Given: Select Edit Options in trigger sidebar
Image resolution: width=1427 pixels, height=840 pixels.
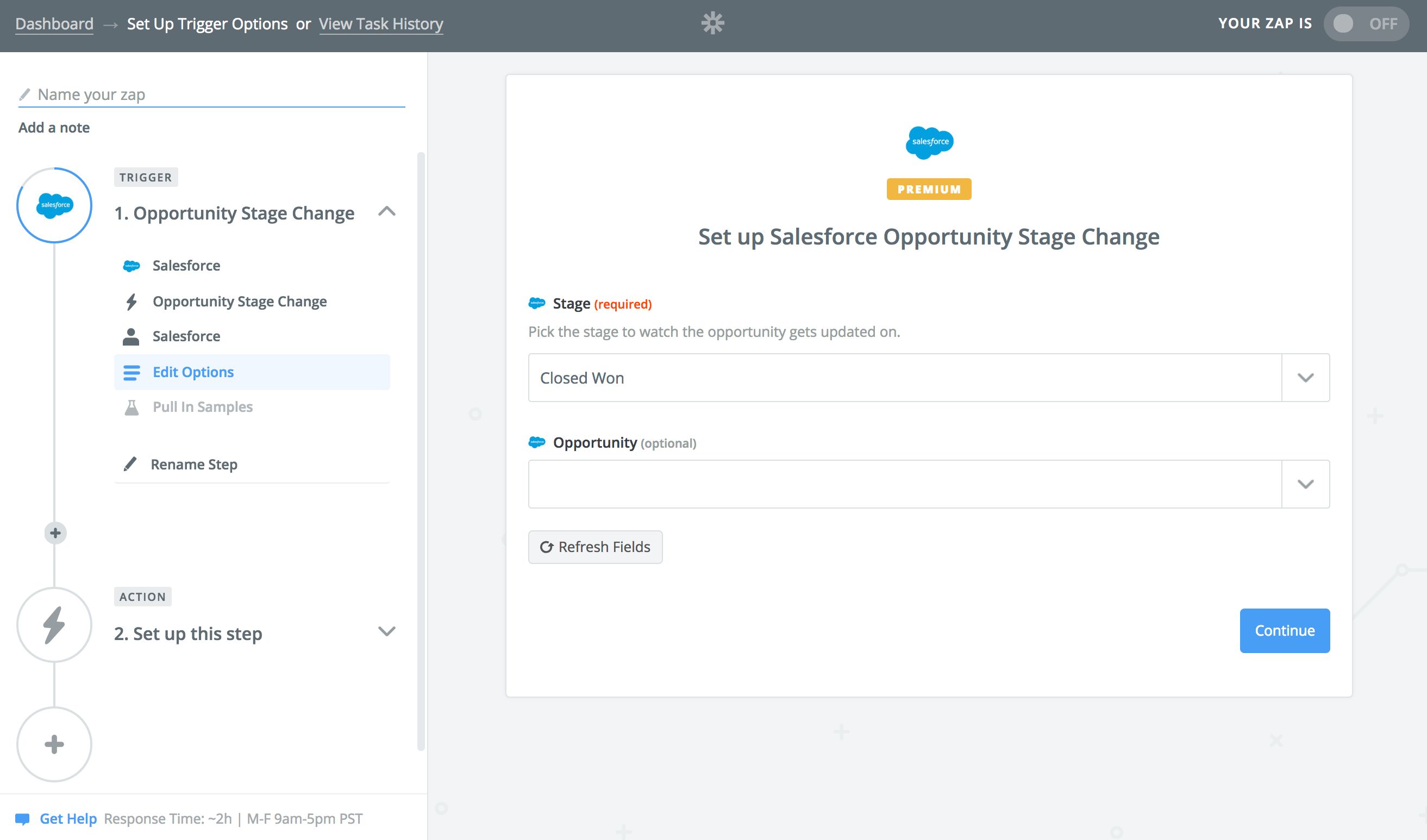Looking at the screenshot, I should tap(193, 372).
